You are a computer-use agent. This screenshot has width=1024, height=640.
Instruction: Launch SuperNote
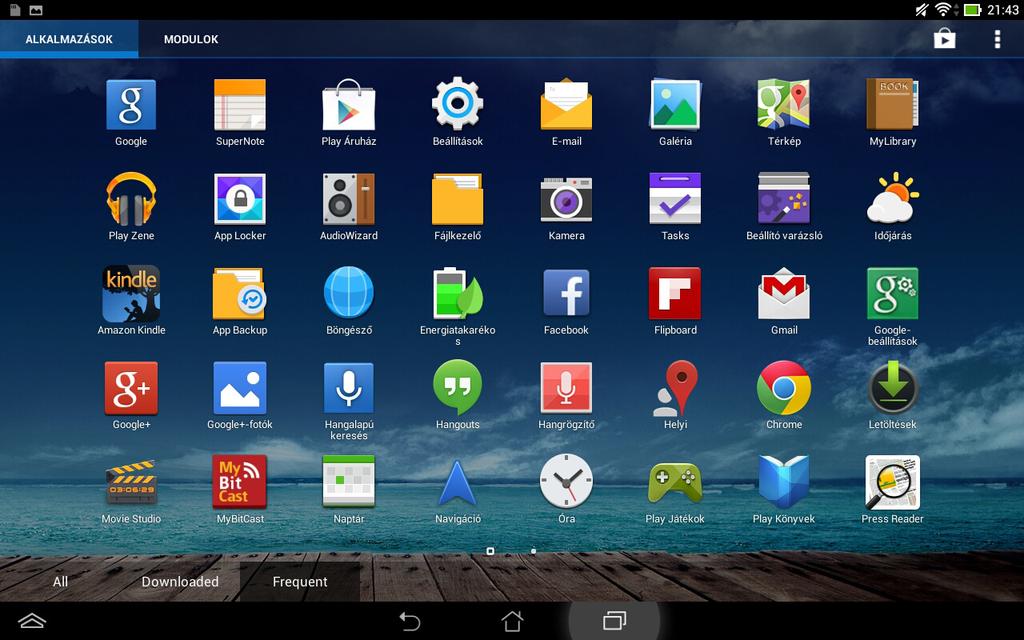240,105
